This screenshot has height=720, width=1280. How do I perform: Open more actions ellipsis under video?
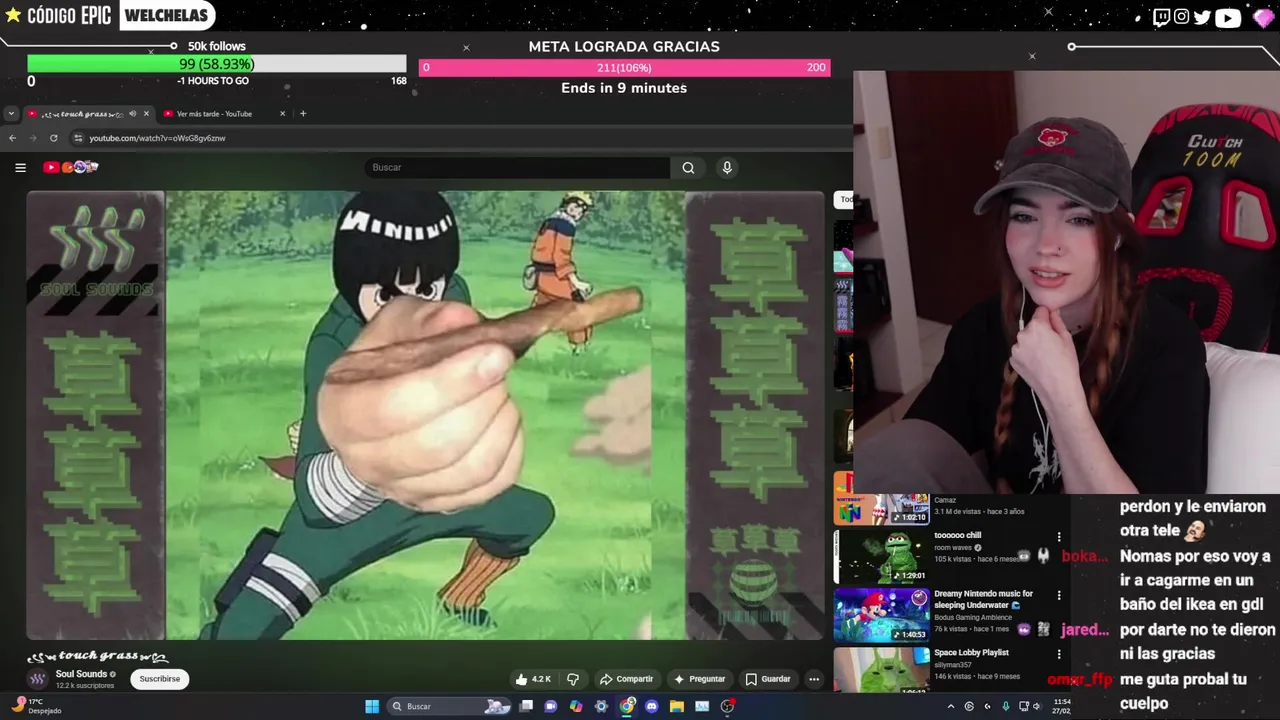pyautogui.click(x=814, y=679)
